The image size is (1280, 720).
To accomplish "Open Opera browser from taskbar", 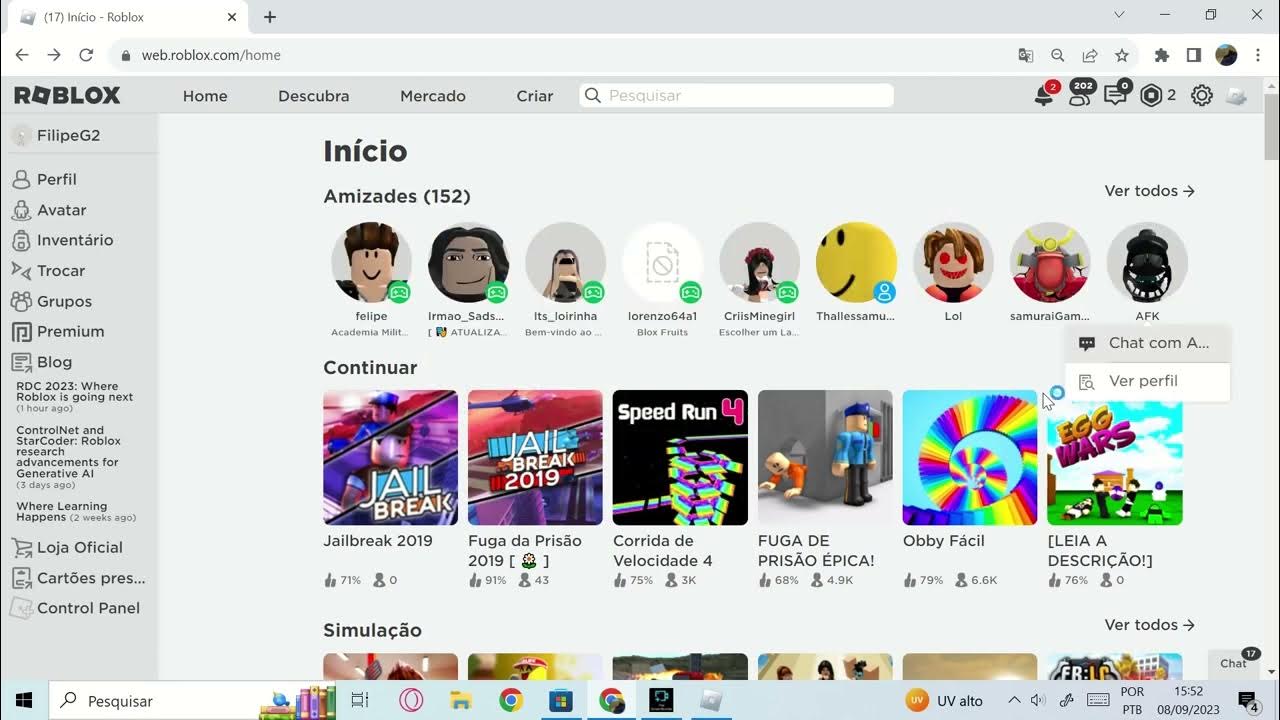I will point(410,701).
